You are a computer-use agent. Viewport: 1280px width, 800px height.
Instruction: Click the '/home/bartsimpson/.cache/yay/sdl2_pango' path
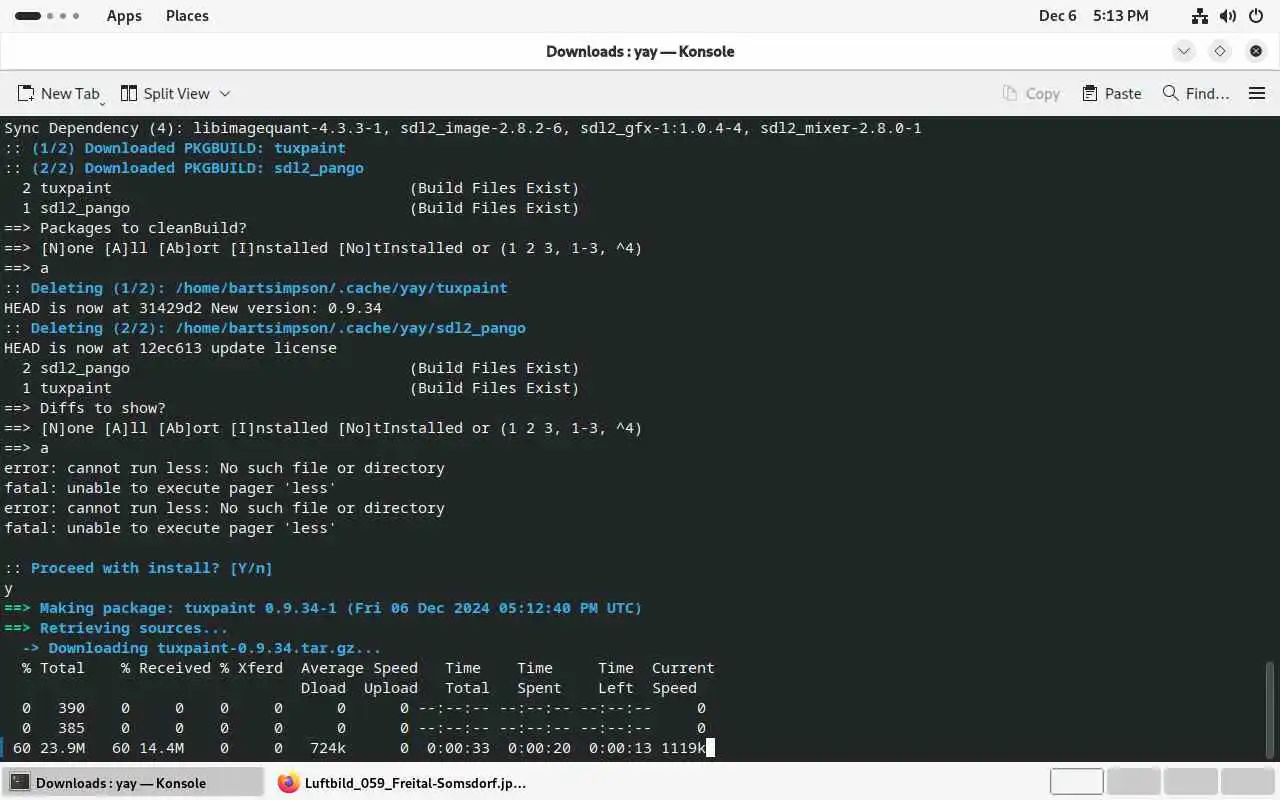(x=350, y=328)
